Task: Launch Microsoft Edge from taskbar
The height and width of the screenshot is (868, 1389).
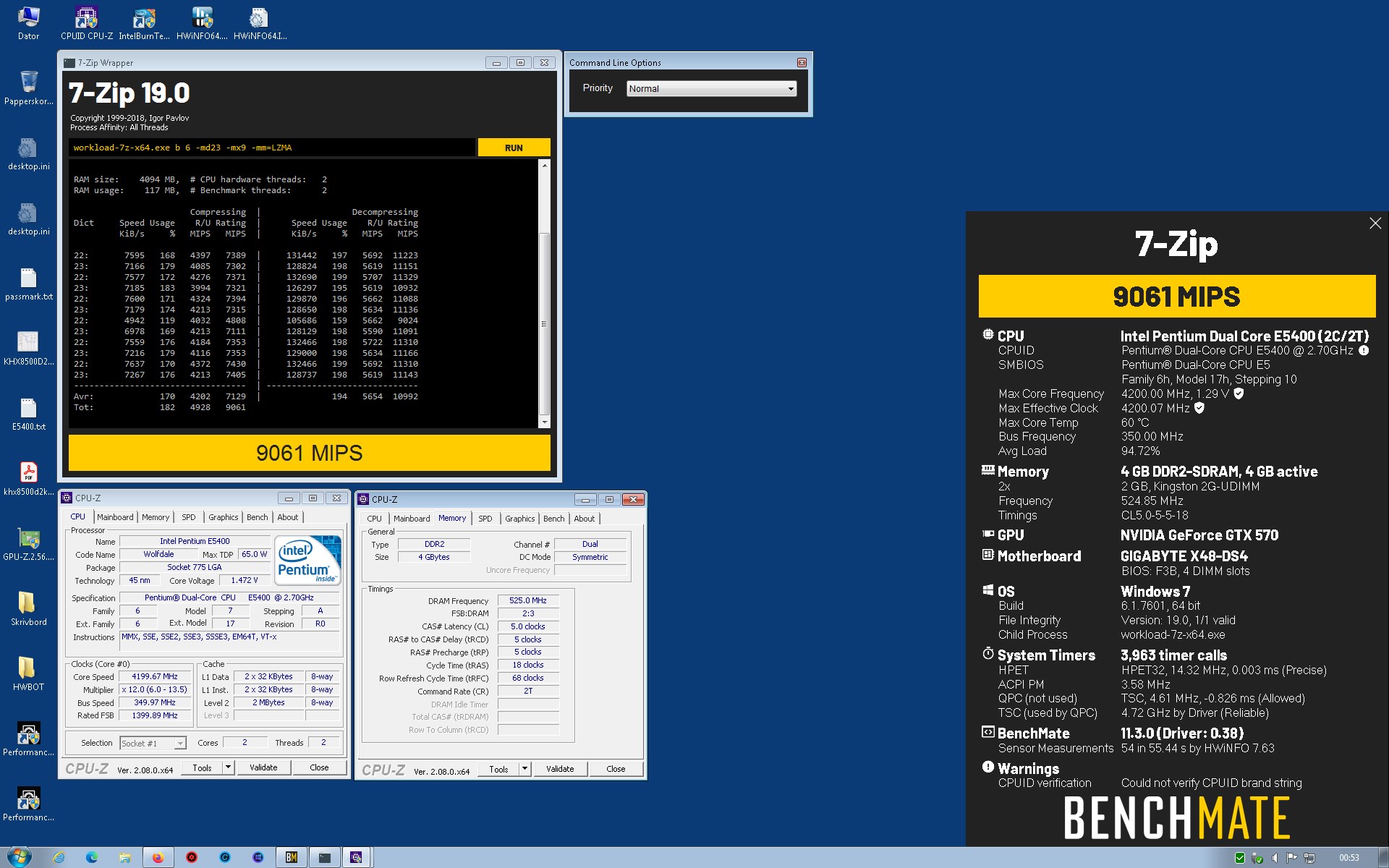Action: point(92,857)
